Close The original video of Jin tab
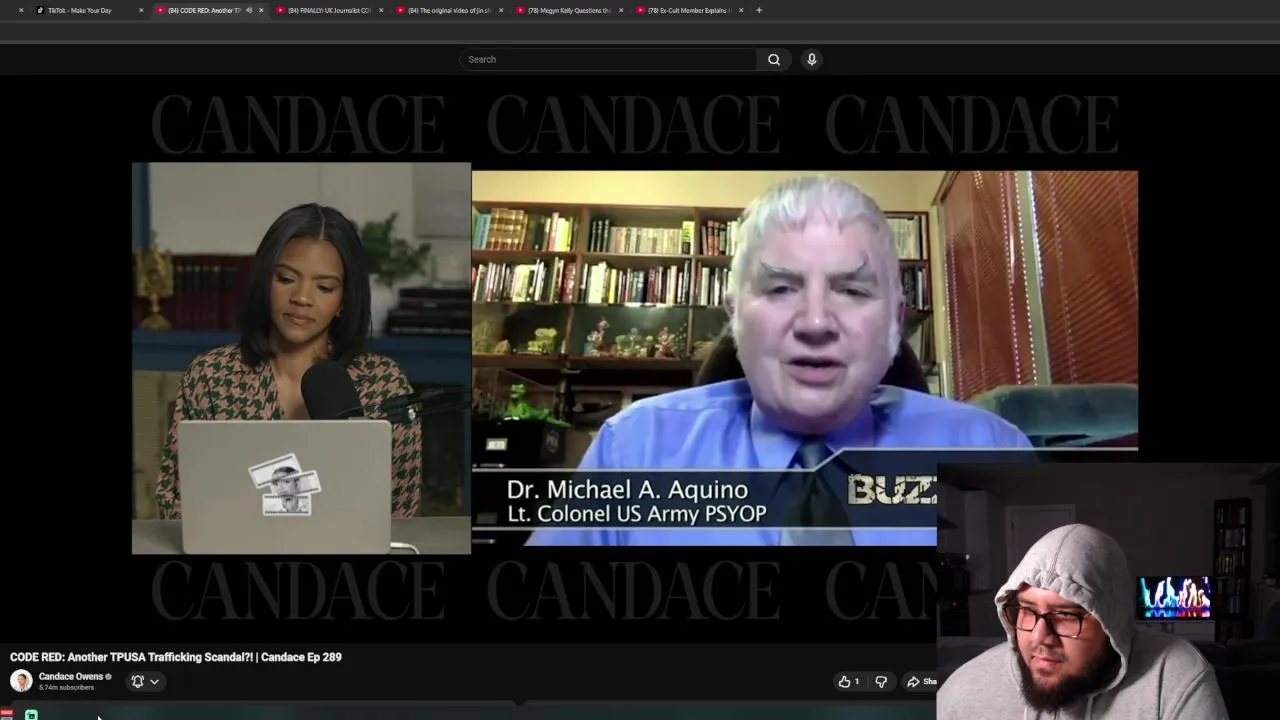Screen dimensions: 1280x720 pos(501,10)
